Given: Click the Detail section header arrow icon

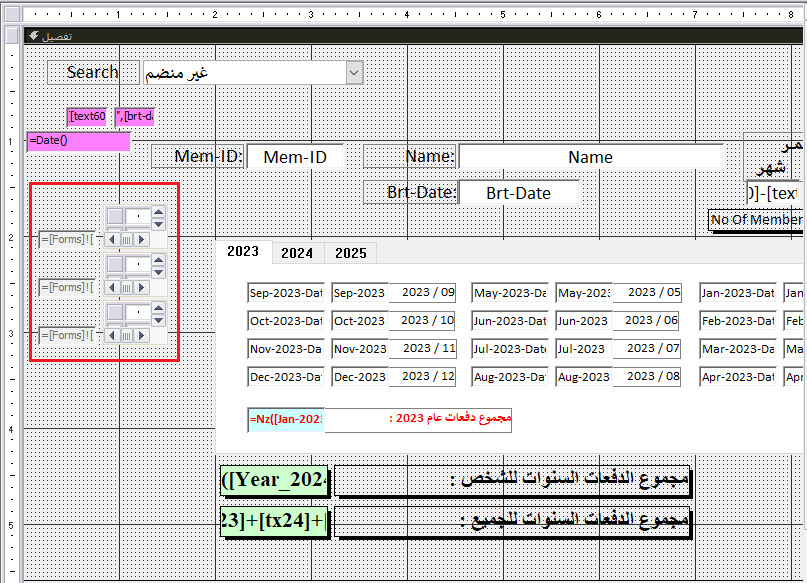Looking at the screenshot, I should pyautogui.click(x=32, y=35).
